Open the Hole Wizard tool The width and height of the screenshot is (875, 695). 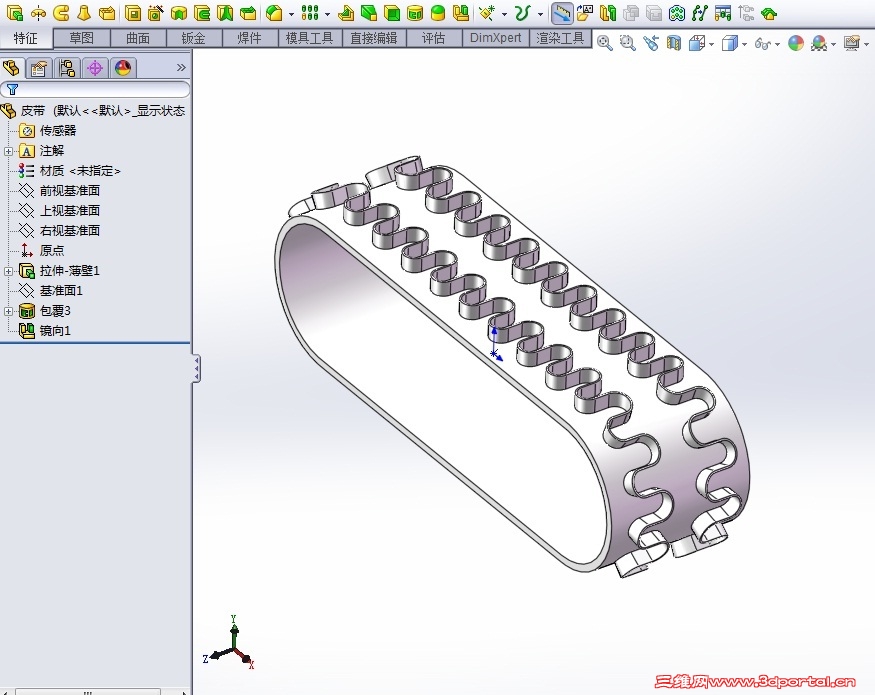pos(155,13)
